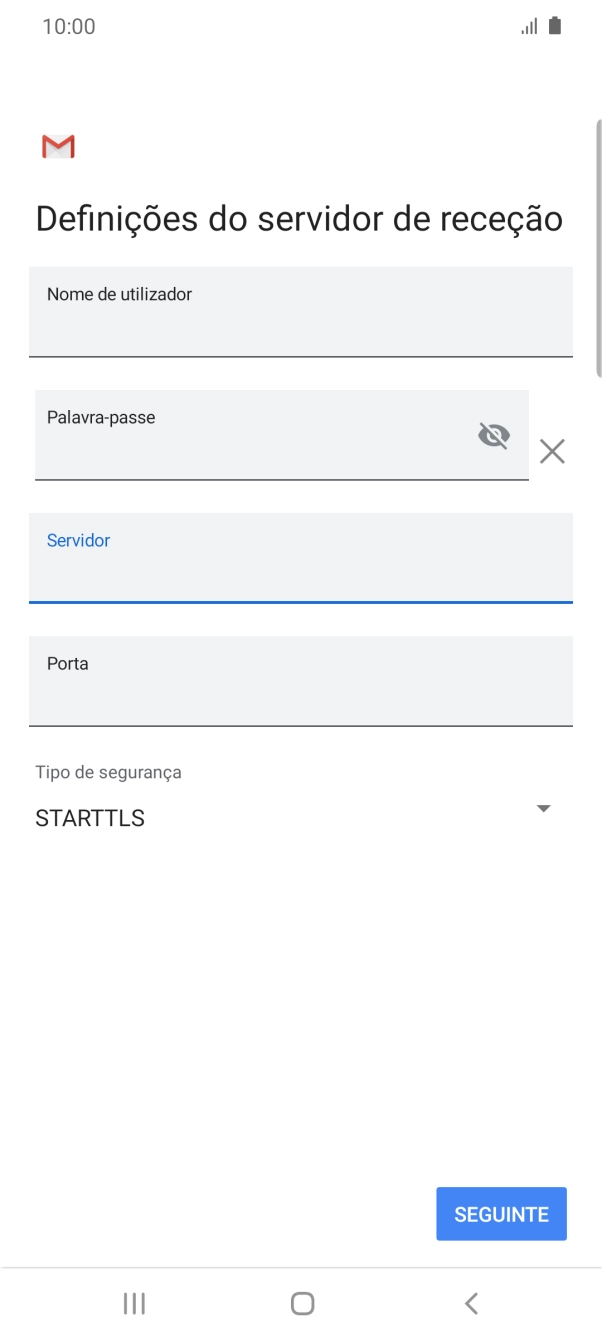Tap the Back navigation arrow
Viewport: 602px width, 1337px height.
click(x=469, y=1303)
